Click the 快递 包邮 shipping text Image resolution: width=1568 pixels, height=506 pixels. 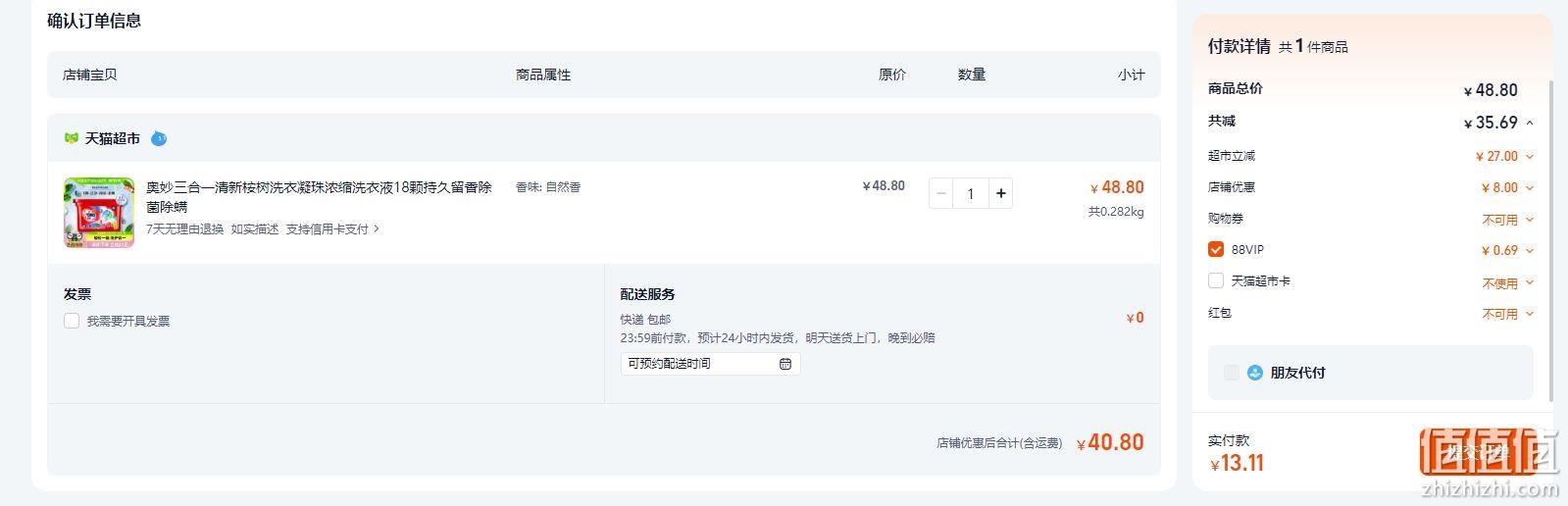645,319
